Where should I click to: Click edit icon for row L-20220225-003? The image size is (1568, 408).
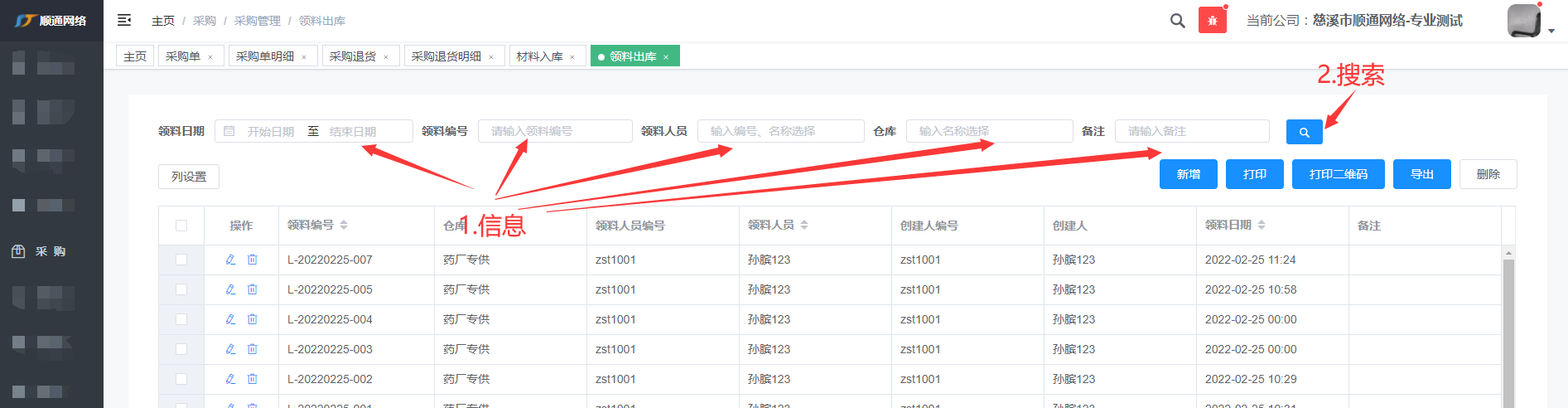[x=230, y=349]
